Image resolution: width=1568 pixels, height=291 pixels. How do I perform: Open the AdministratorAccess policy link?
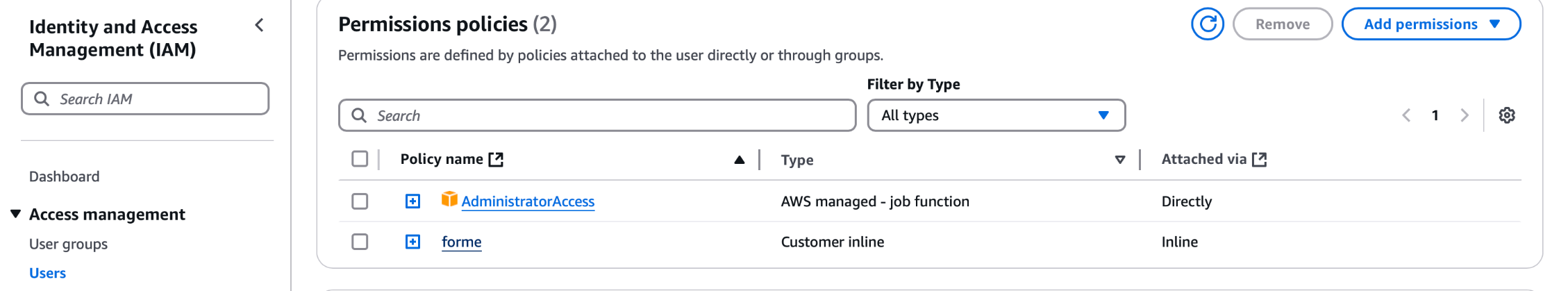click(528, 201)
